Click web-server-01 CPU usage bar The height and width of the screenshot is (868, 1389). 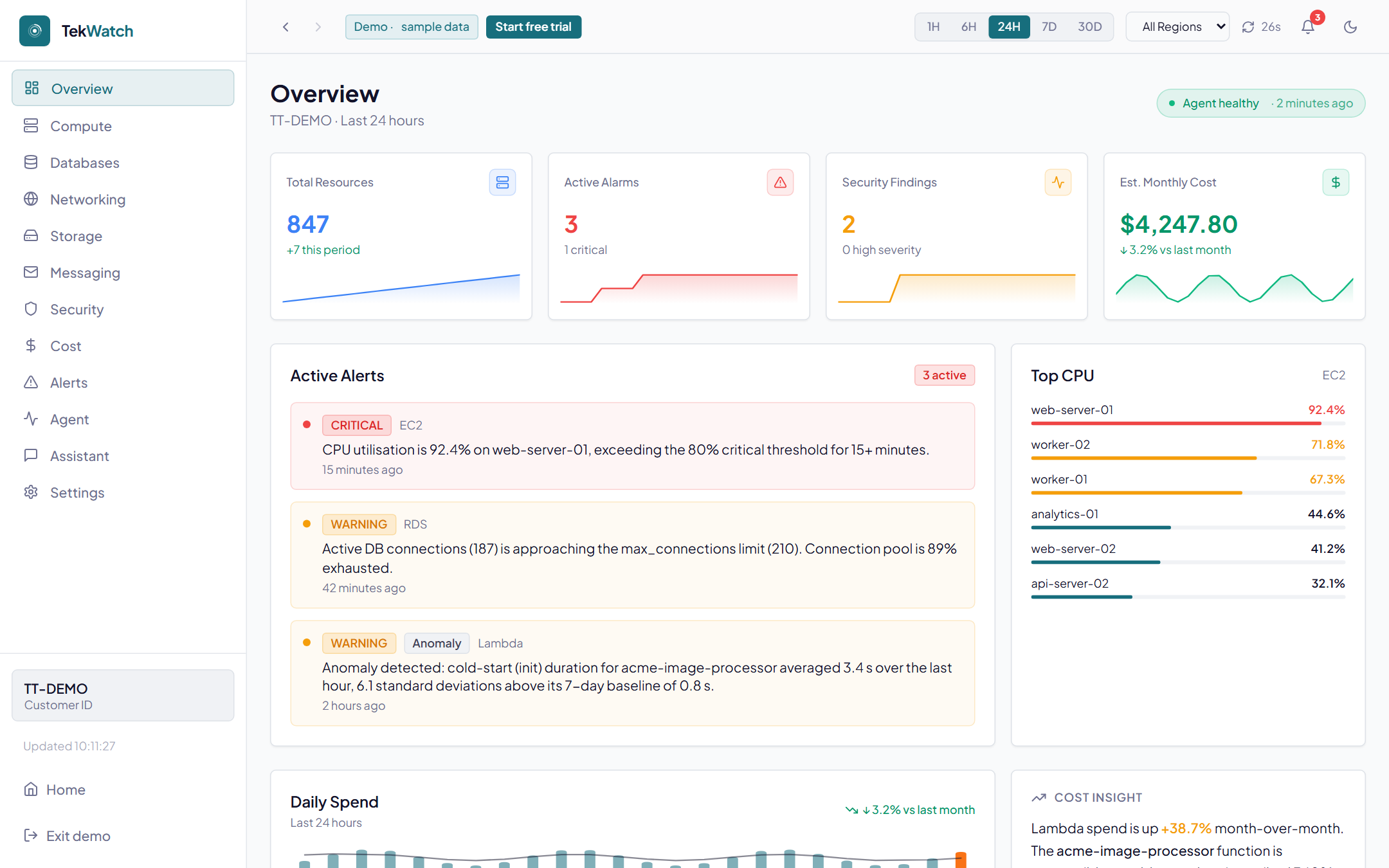tap(1188, 424)
